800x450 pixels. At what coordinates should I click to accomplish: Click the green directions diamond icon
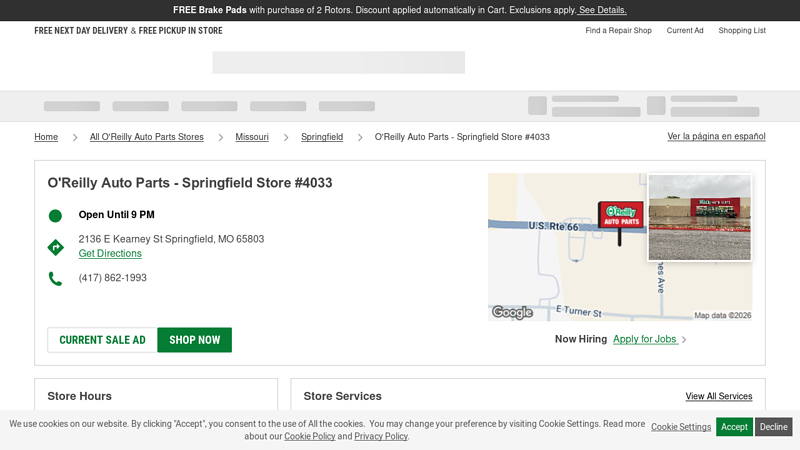[55, 247]
